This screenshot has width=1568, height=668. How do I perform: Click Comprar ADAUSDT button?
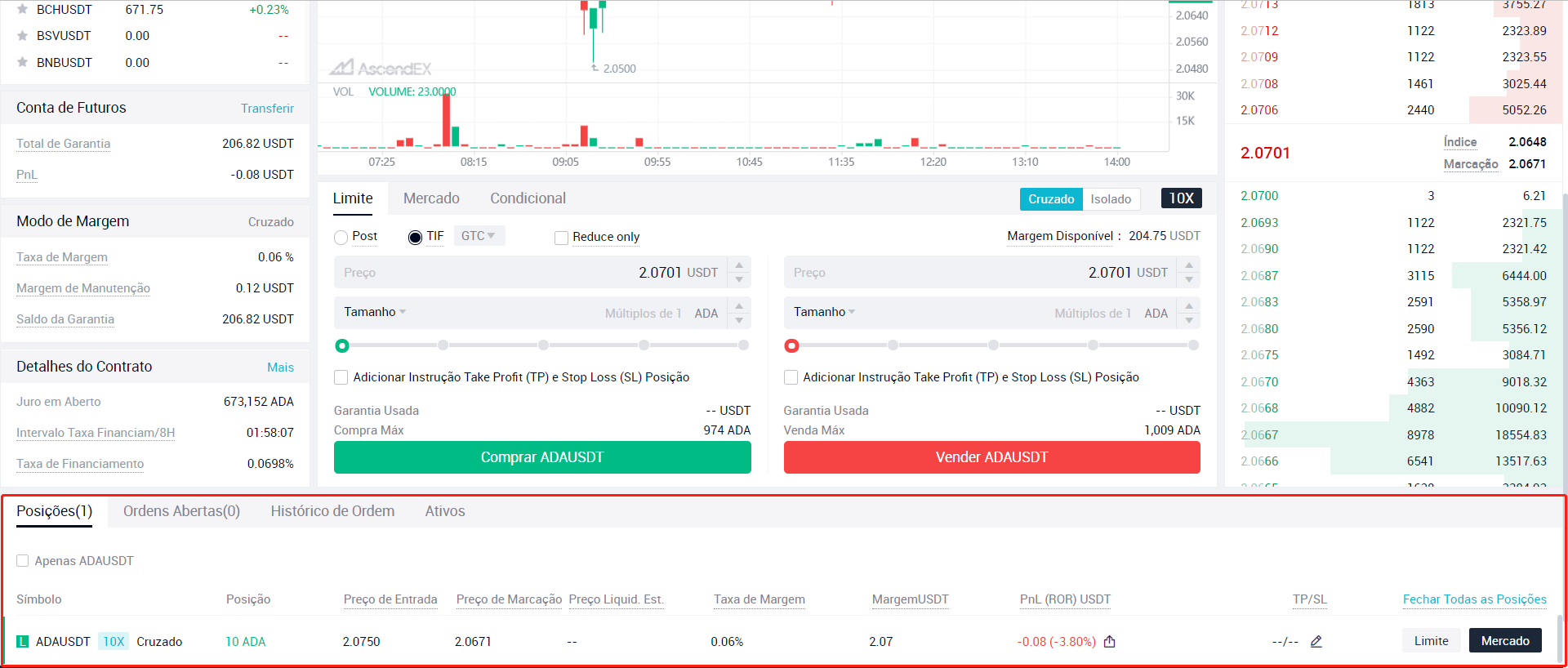pos(542,457)
